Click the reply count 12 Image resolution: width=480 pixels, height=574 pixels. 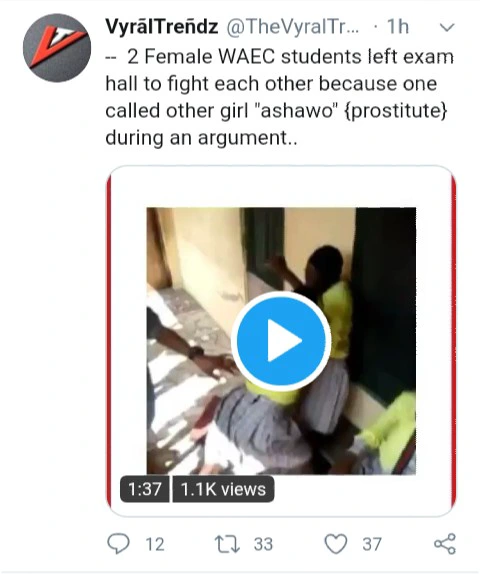tap(155, 544)
